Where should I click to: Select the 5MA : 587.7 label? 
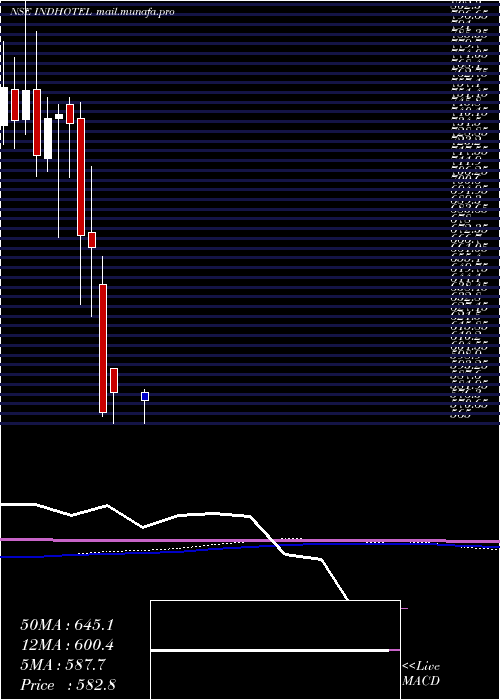point(63,665)
